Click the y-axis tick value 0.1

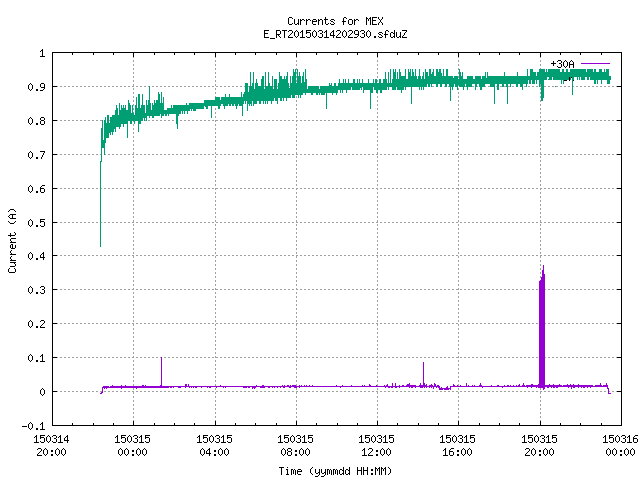[x=36, y=358]
